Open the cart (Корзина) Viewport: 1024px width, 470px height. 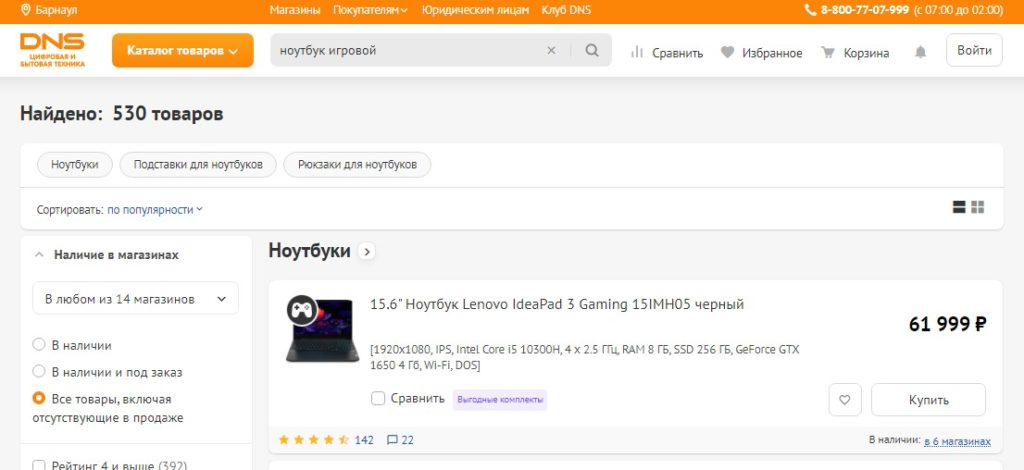tap(854, 52)
